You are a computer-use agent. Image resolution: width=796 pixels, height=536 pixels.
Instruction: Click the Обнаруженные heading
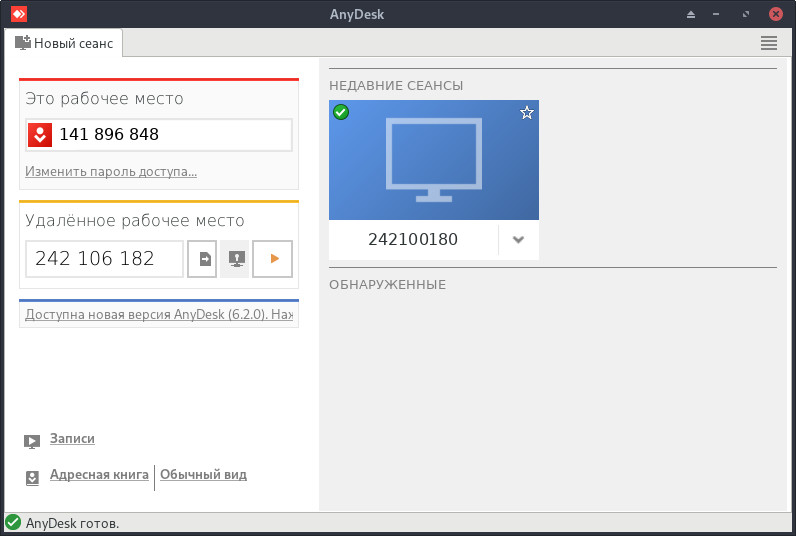click(387, 284)
